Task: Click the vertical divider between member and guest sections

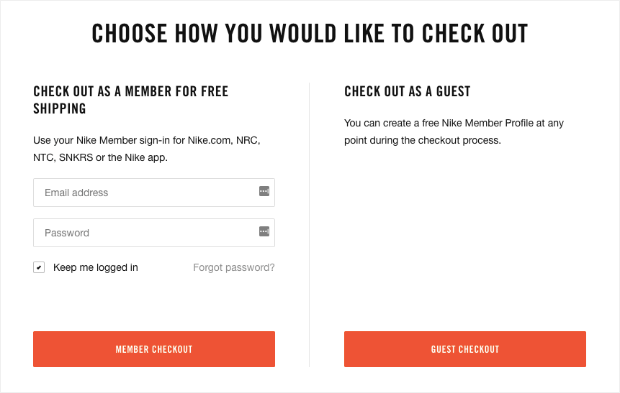Action: pyautogui.click(x=310, y=225)
